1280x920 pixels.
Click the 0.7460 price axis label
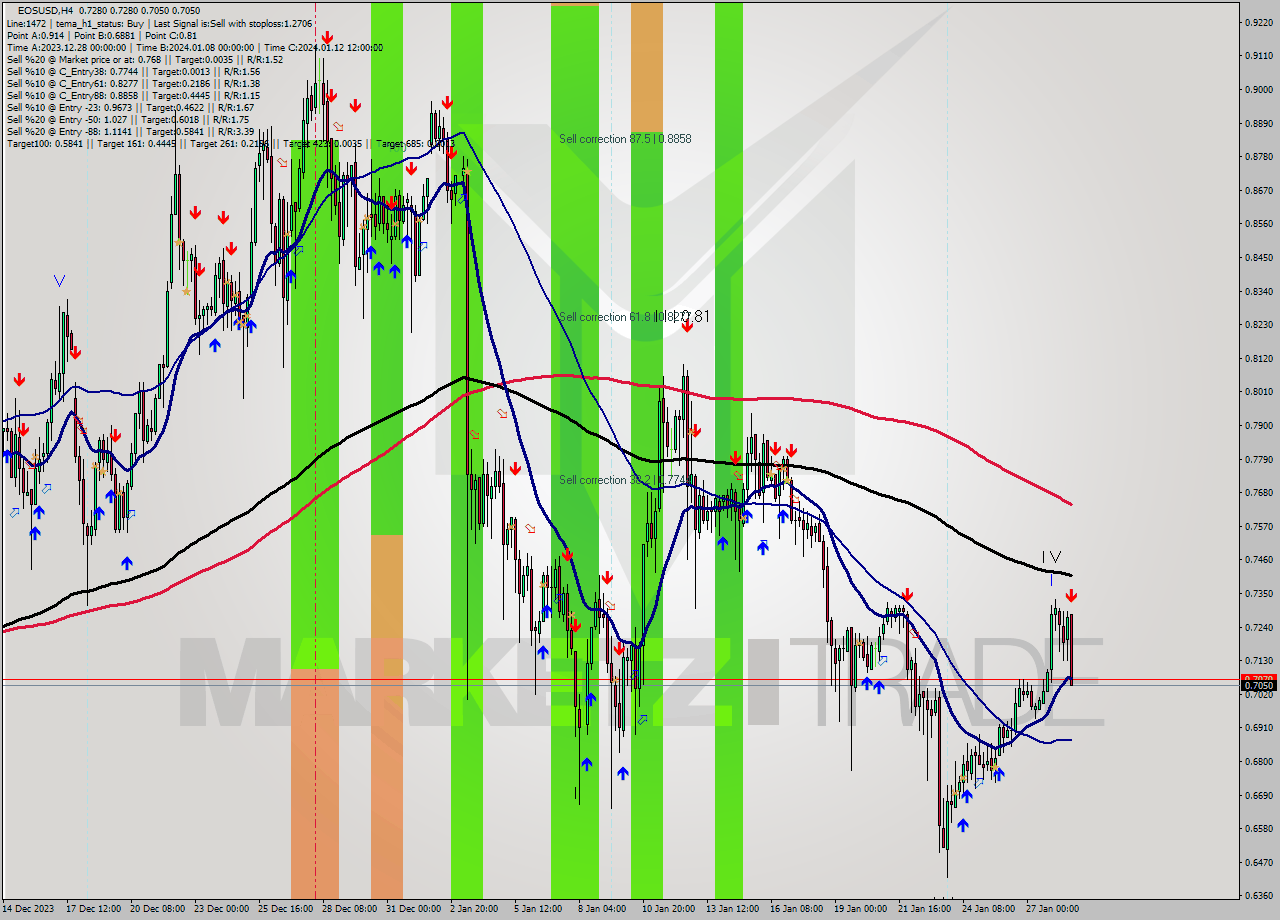(1258, 559)
